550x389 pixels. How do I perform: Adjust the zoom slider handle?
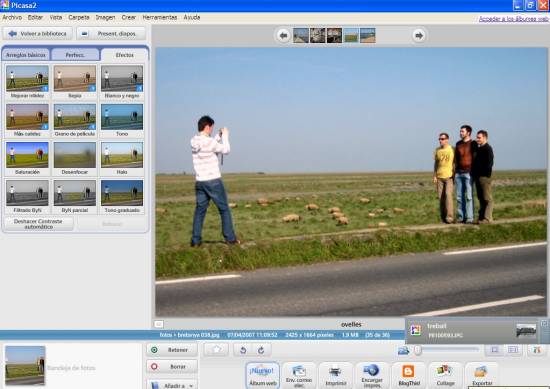coord(417,350)
